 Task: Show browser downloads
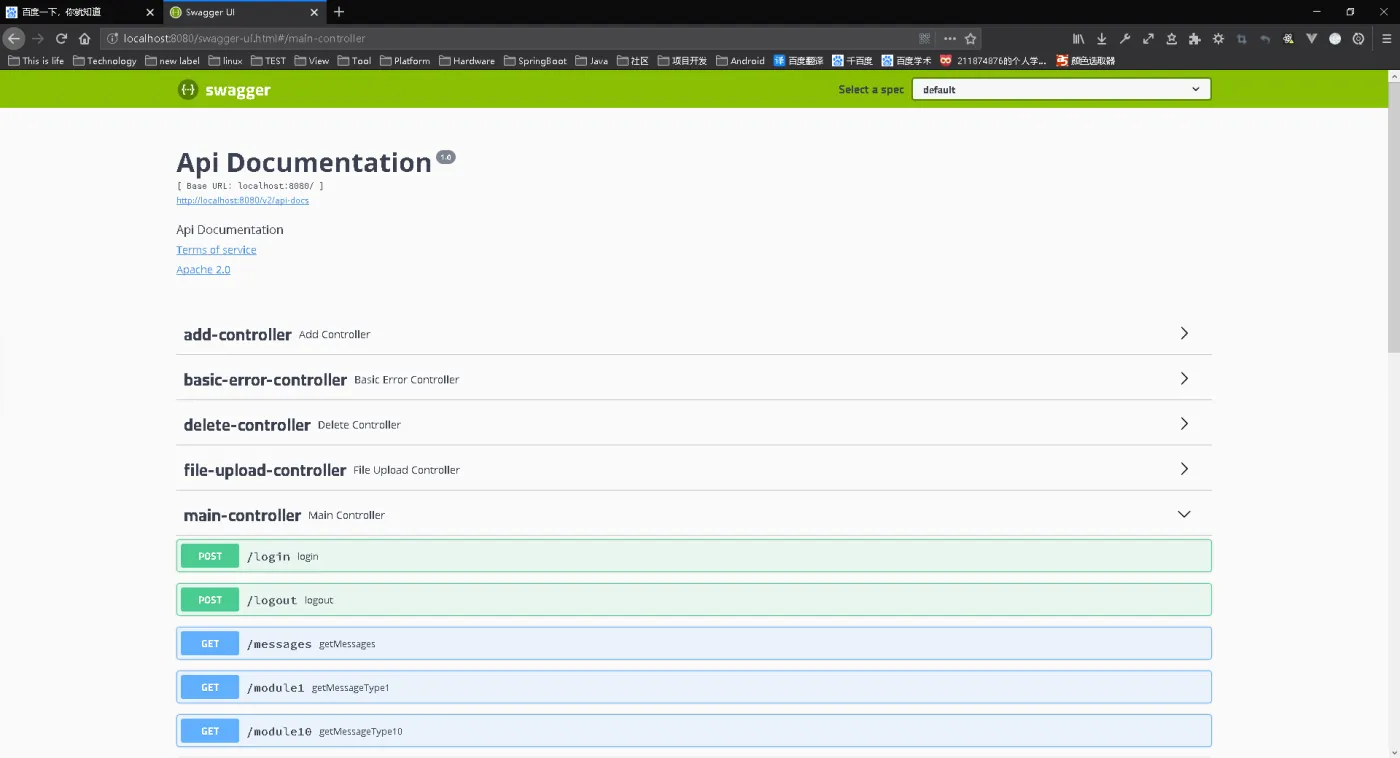pos(1102,39)
